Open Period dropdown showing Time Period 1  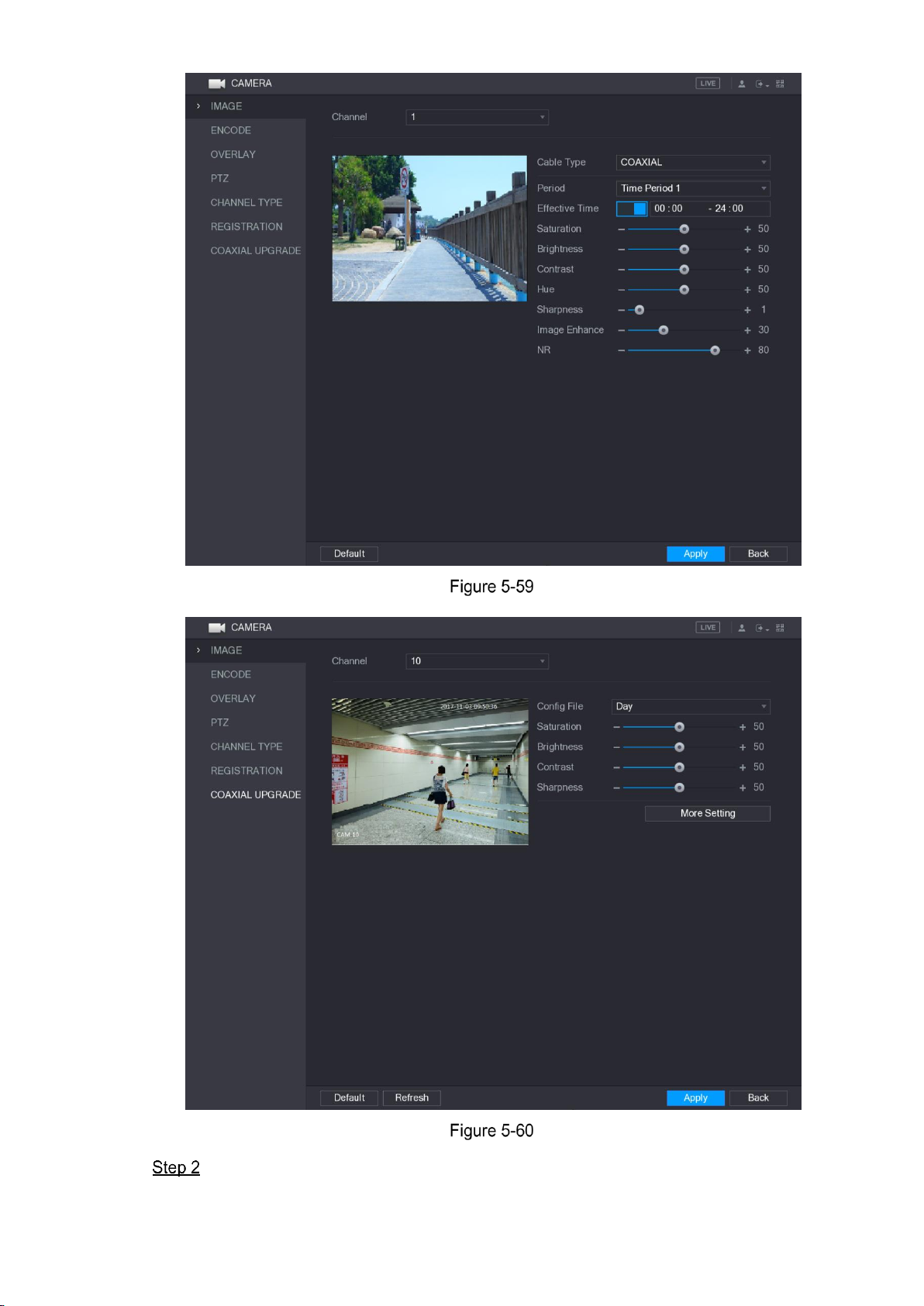pos(693,188)
